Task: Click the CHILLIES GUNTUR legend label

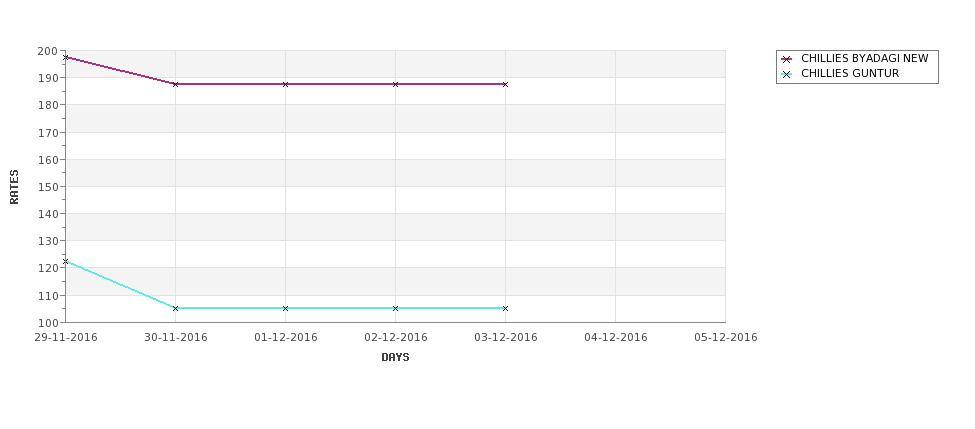Action: 850,73
